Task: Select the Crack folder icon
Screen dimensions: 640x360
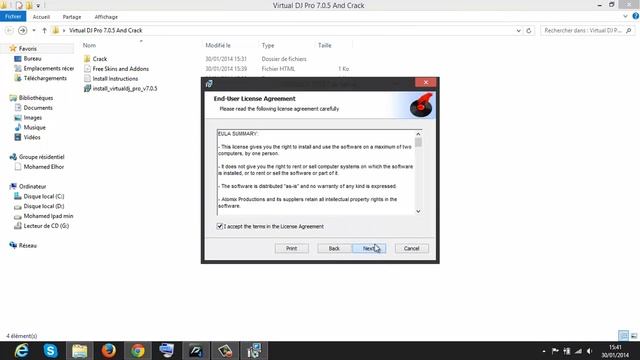Action: point(87,59)
